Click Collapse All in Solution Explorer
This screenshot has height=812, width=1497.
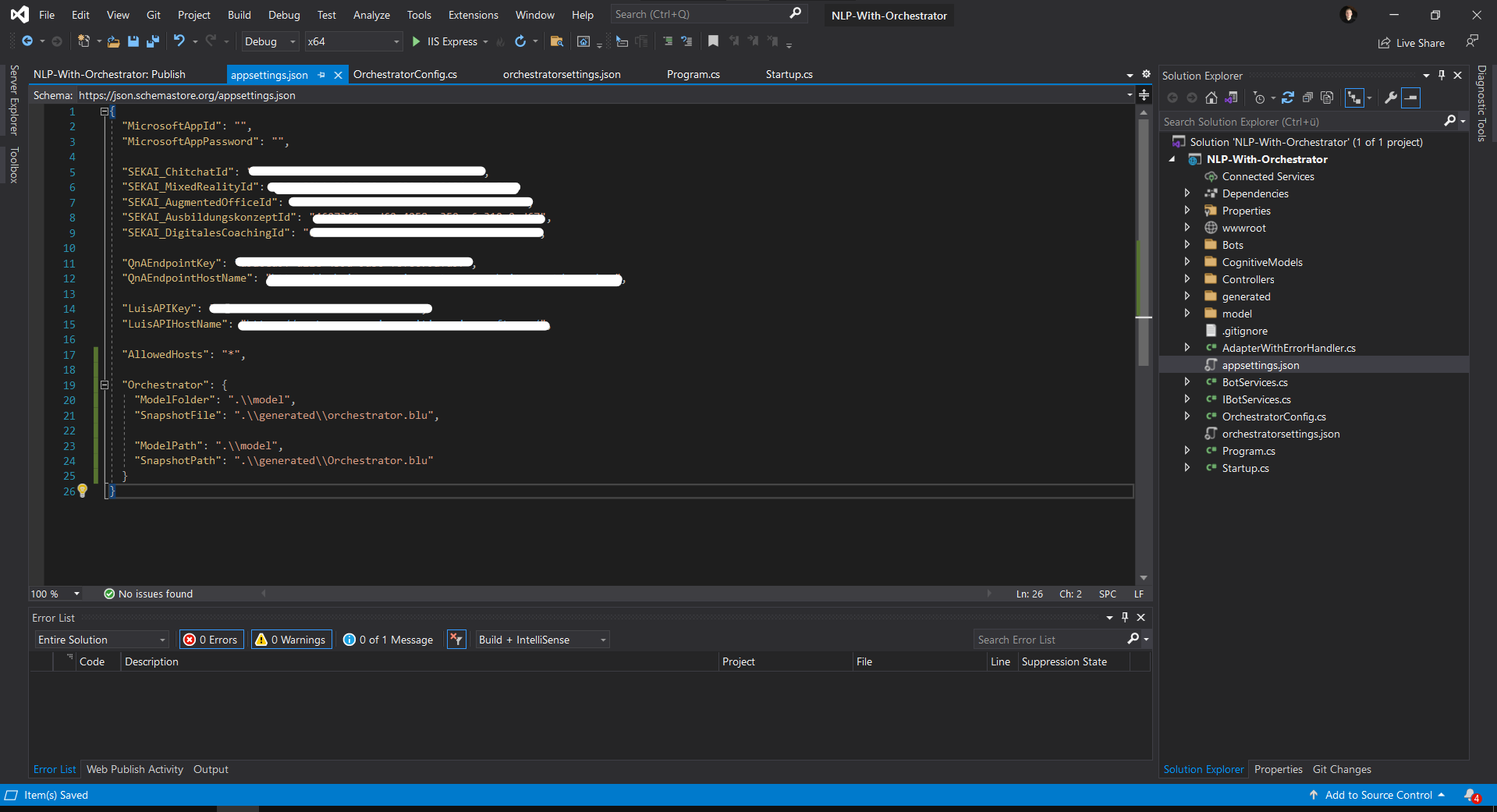click(1307, 98)
